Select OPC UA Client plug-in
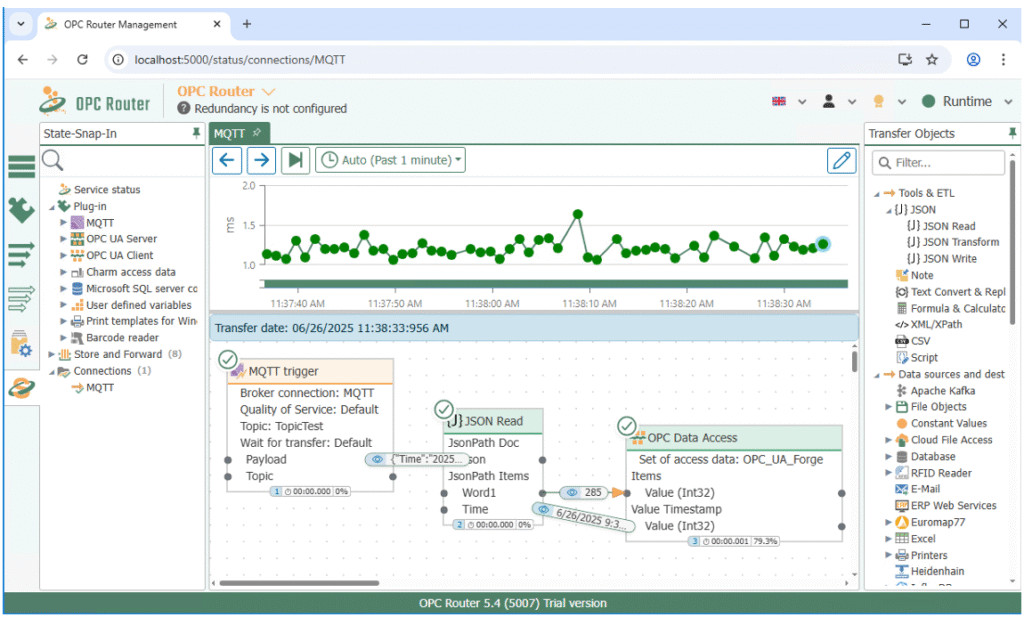This screenshot has height=617, width=1024. [120, 255]
